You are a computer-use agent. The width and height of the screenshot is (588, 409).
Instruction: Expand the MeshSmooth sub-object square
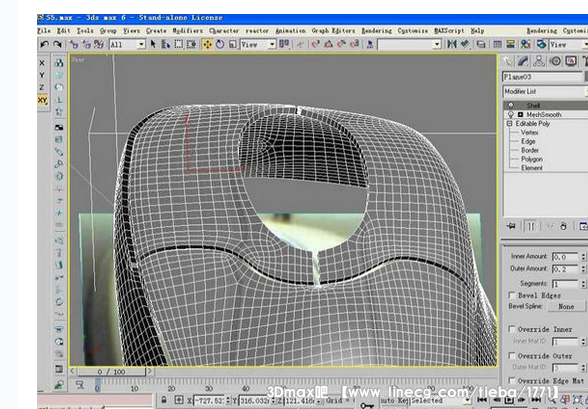tap(520, 115)
